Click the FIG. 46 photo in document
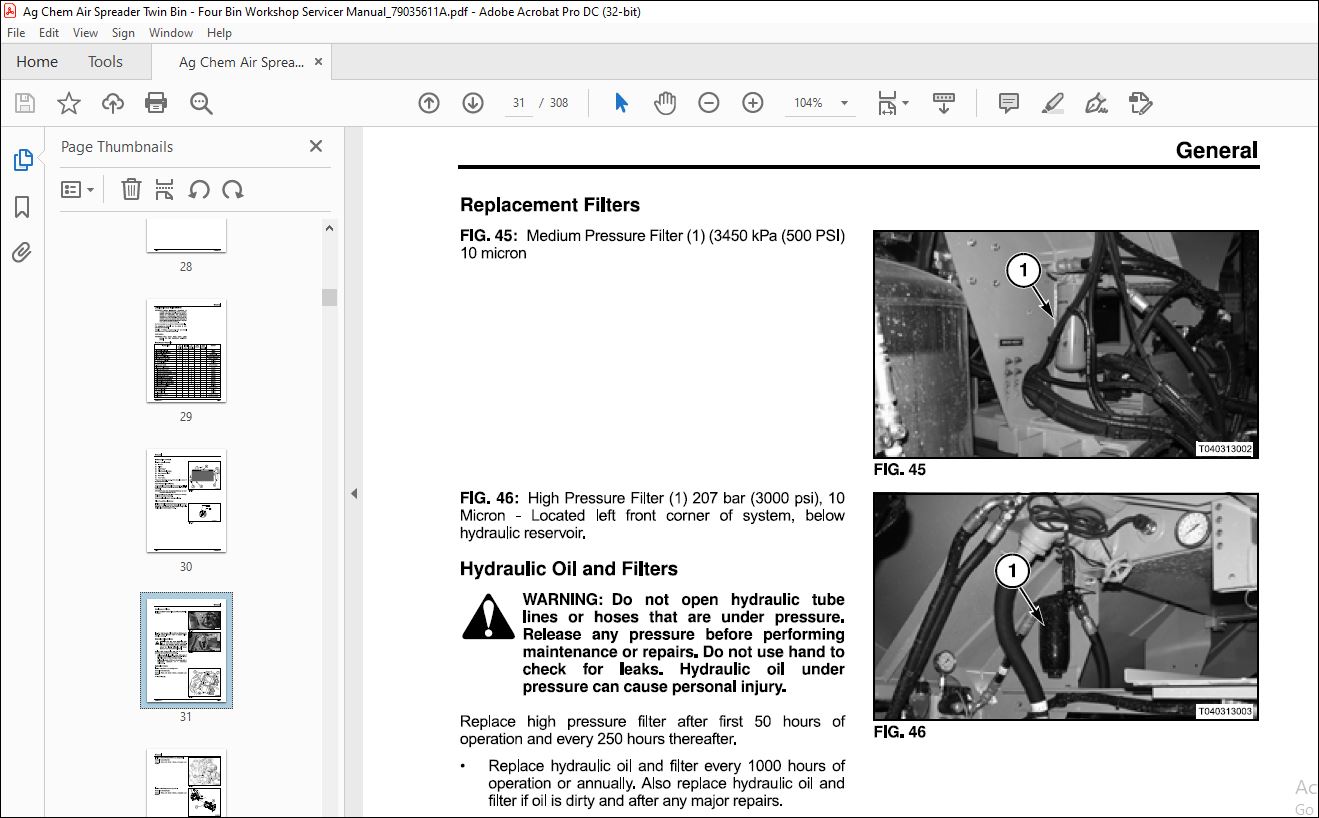Viewport: 1319px width, 818px height. pyautogui.click(x=1066, y=607)
